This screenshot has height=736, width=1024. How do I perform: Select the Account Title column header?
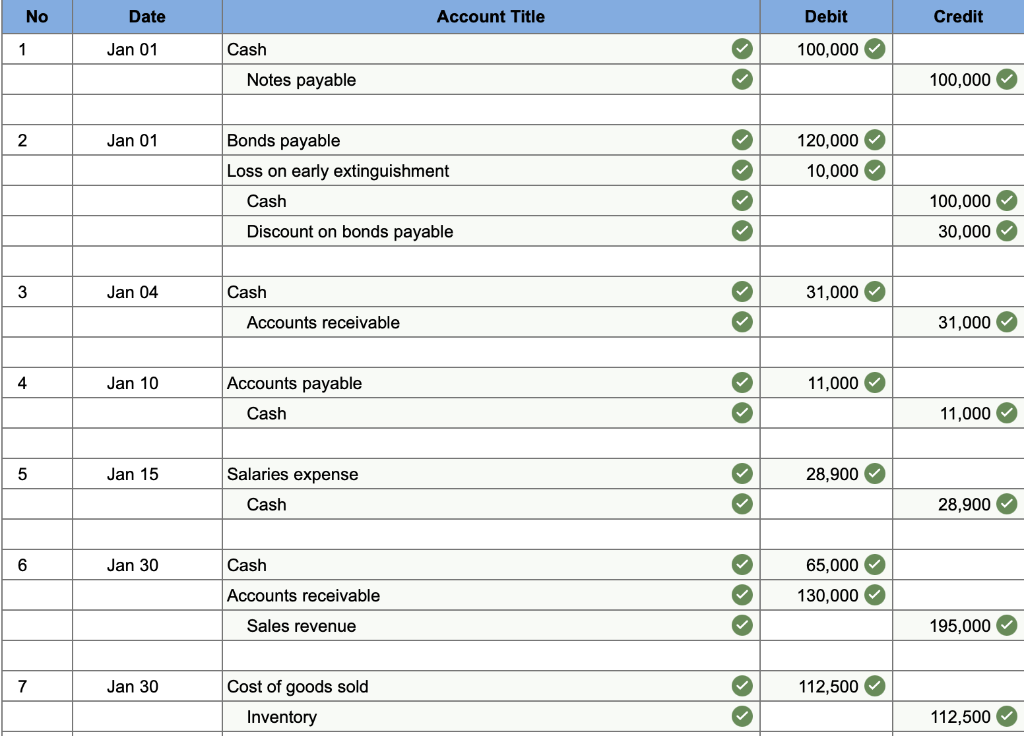(490, 16)
